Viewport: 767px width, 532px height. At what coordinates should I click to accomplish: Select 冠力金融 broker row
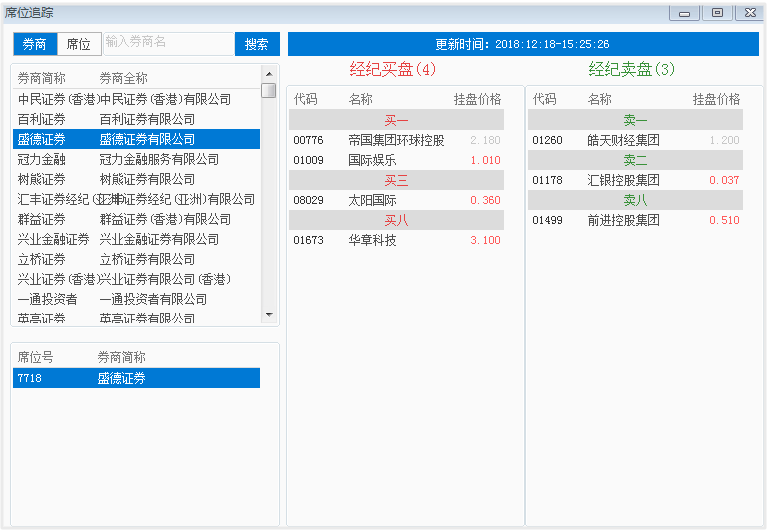(x=135, y=159)
